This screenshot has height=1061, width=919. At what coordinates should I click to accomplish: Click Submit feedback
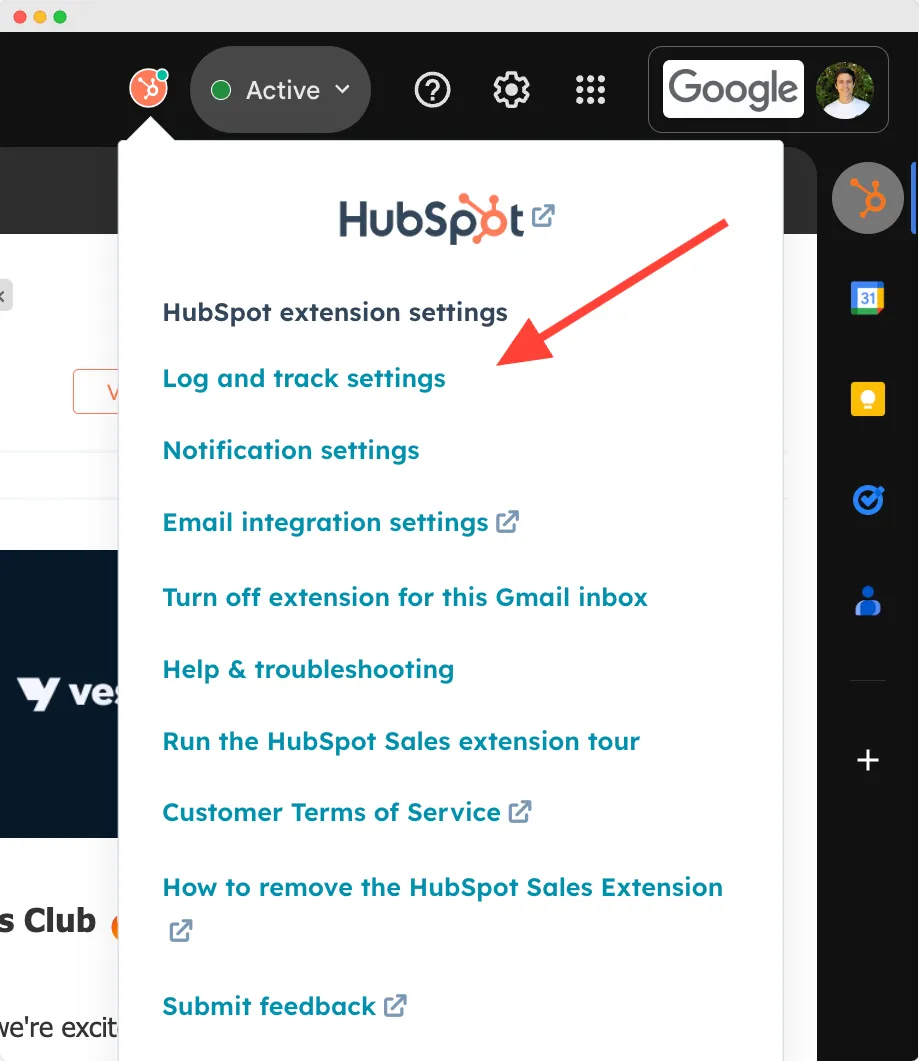click(x=268, y=1006)
